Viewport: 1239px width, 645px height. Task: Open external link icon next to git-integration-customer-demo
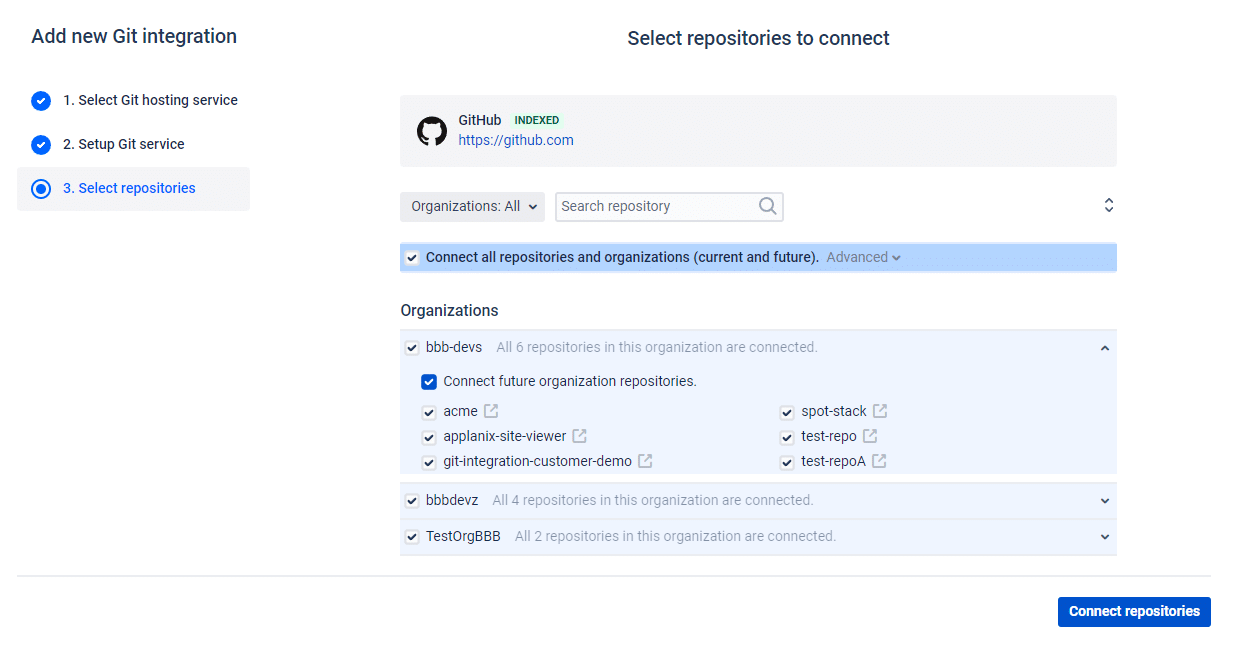click(645, 461)
